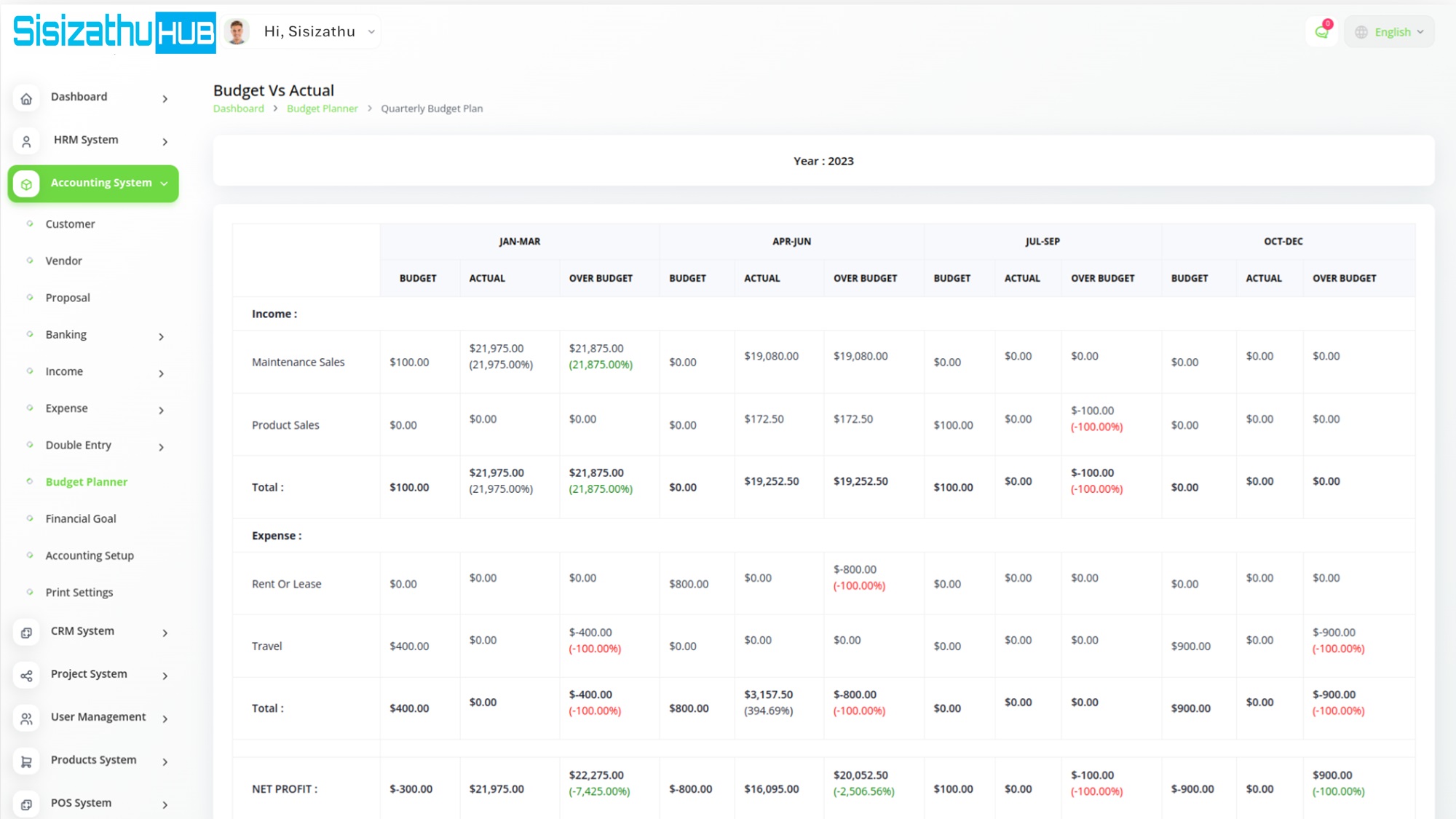The width and height of the screenshot is (1456, 819).
Task: Click the Dashboard home icon
Action: [26, 98]
